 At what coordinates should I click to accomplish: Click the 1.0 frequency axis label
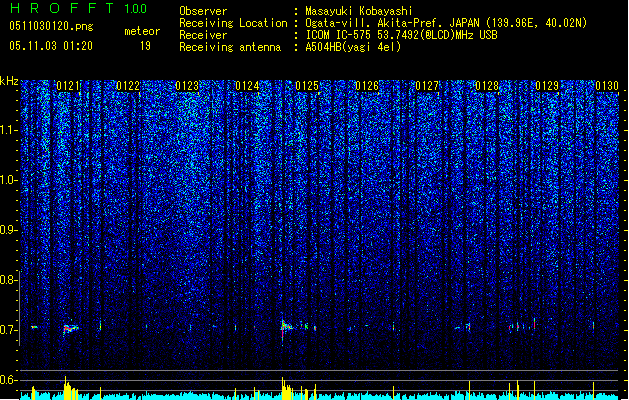point(8,180)
